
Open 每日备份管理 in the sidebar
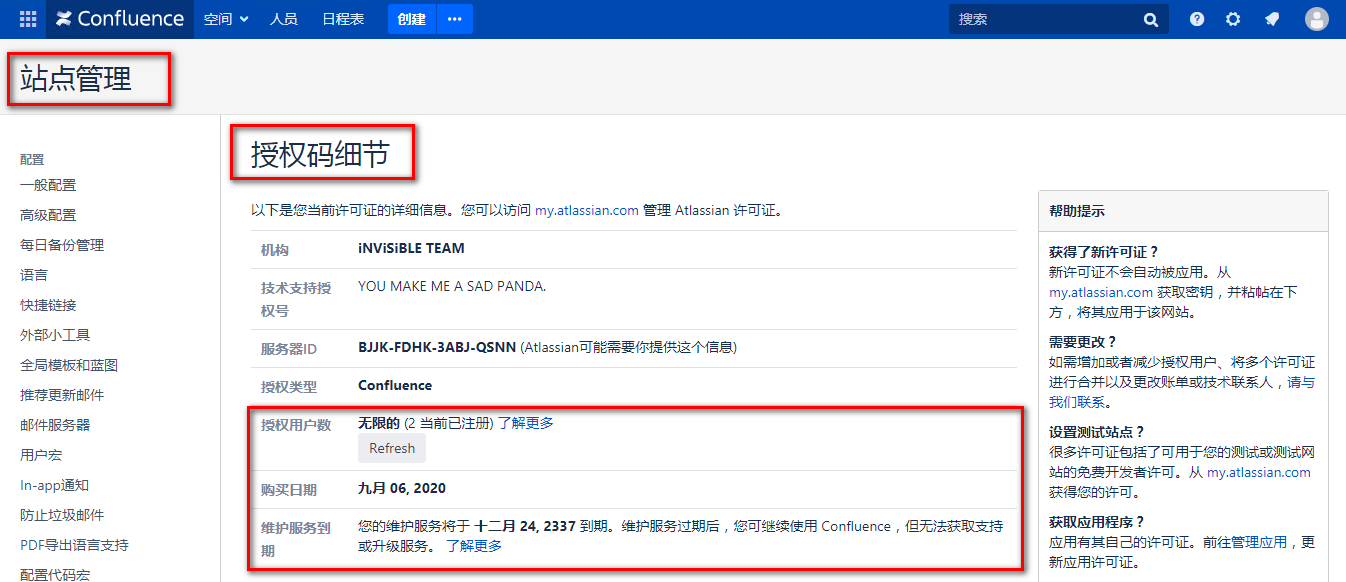pos(62,245)
